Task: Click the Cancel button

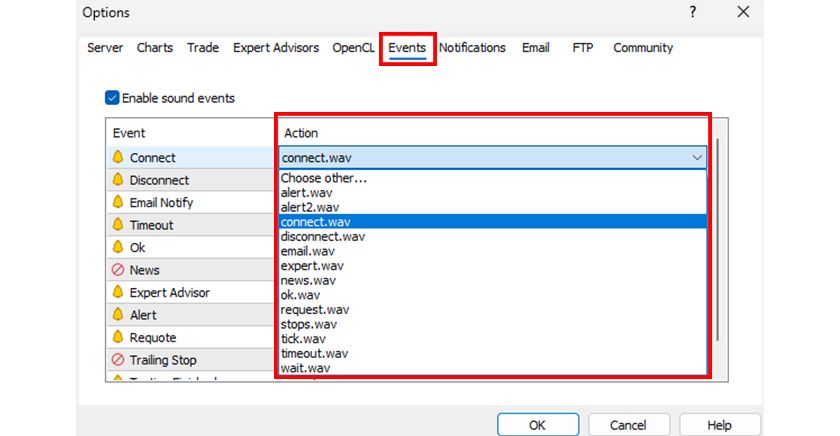Action: pyautogui.click(x=627, y=425)
